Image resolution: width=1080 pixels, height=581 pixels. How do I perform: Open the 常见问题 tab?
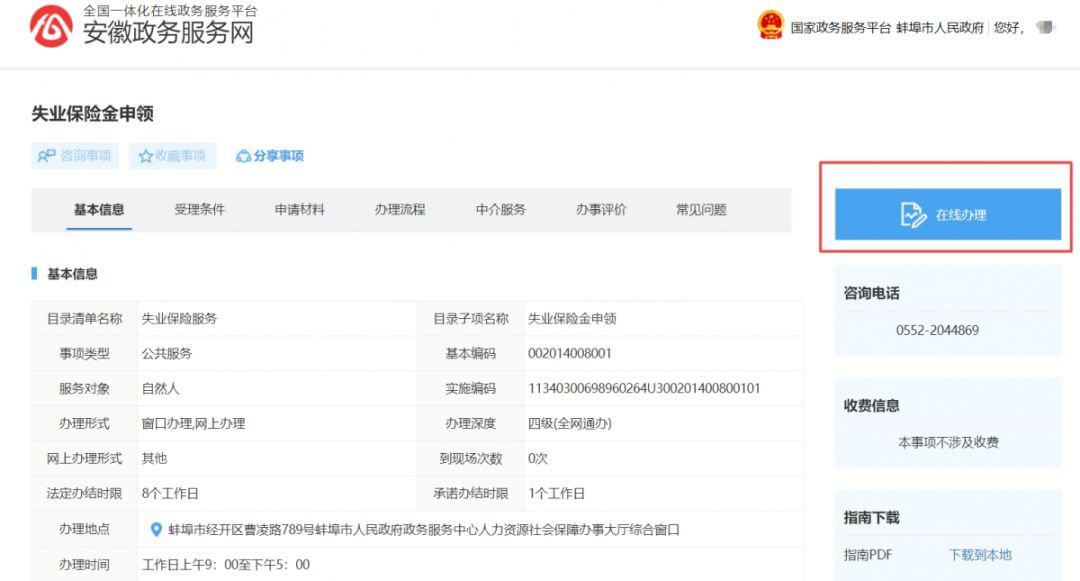tap(701, 210)
